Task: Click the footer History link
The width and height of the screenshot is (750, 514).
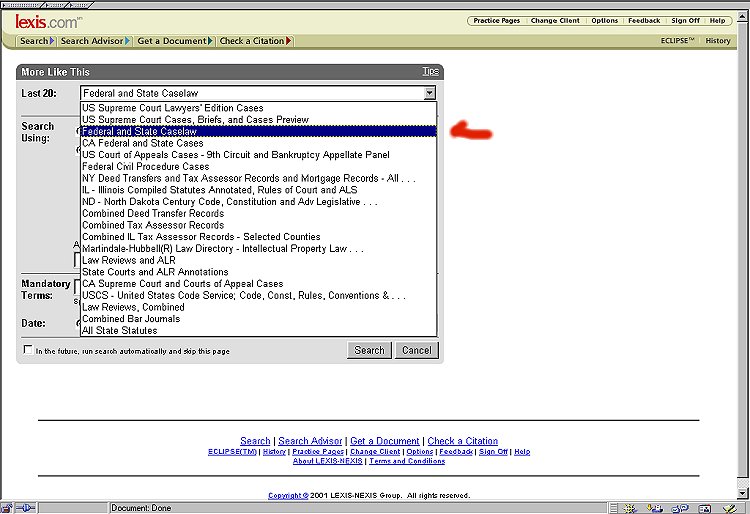Action: coord(274,451)
